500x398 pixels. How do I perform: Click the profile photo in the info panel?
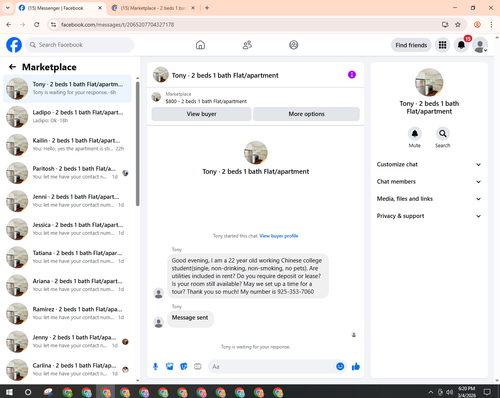[429, 82]
